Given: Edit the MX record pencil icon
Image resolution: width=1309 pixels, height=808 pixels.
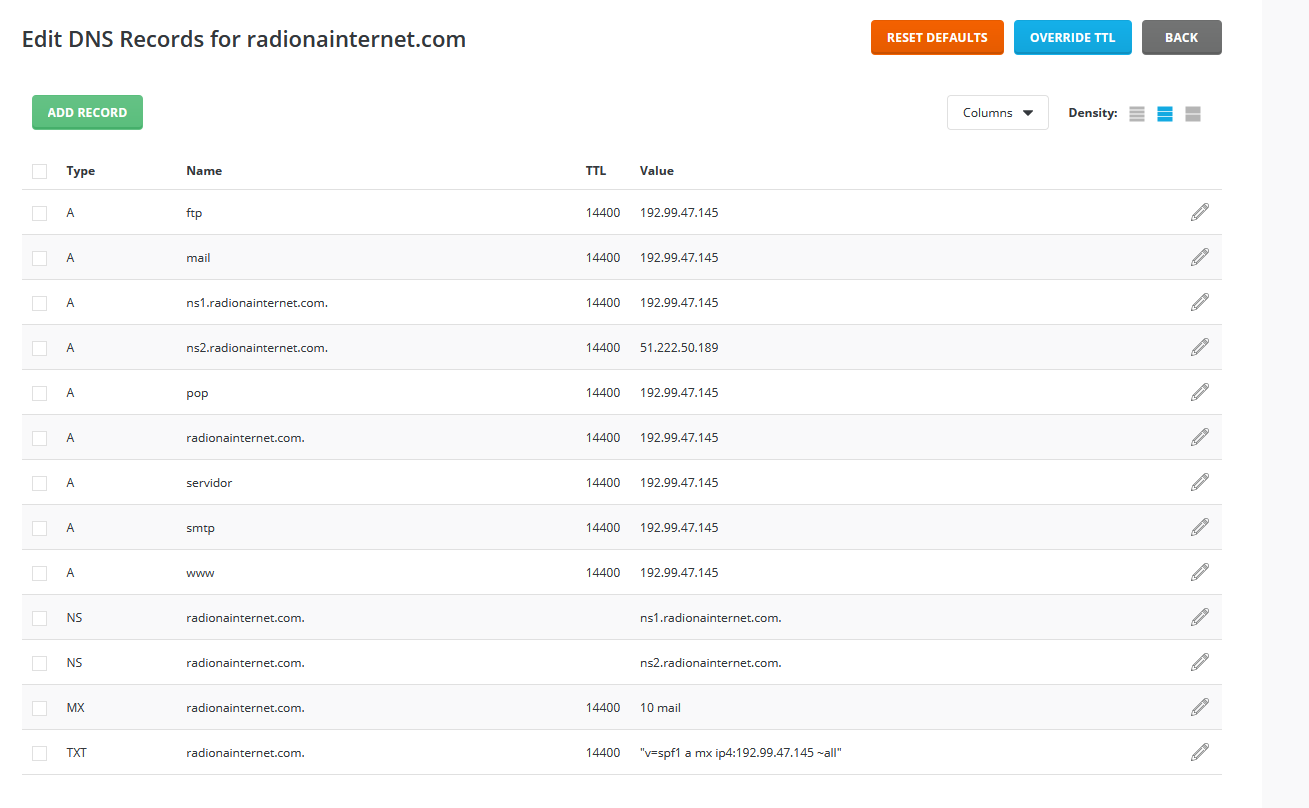Looking at the screenshot, I should point(1200,707).
